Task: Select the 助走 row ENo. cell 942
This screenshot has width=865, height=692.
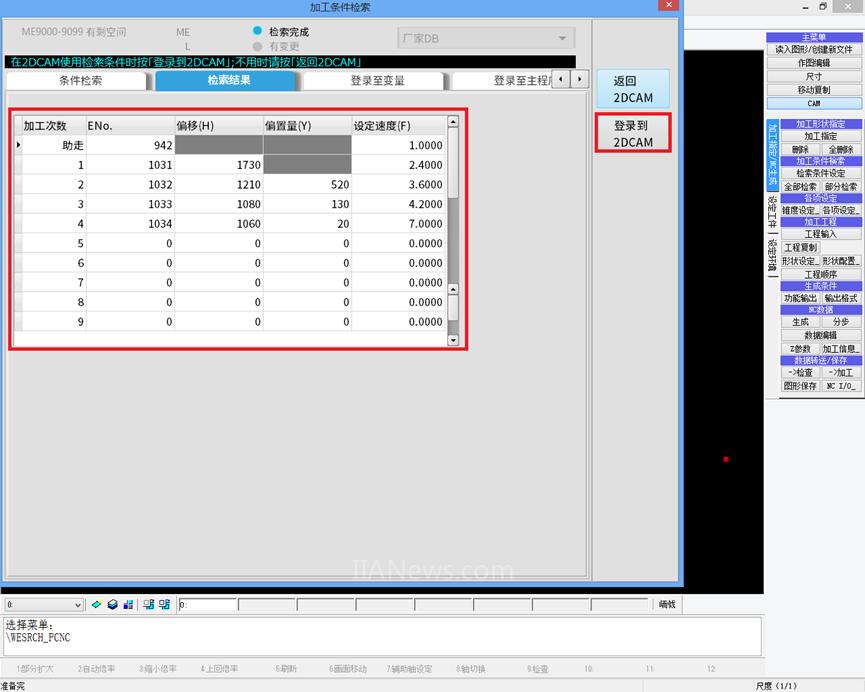Action: [x=130, y=145]
